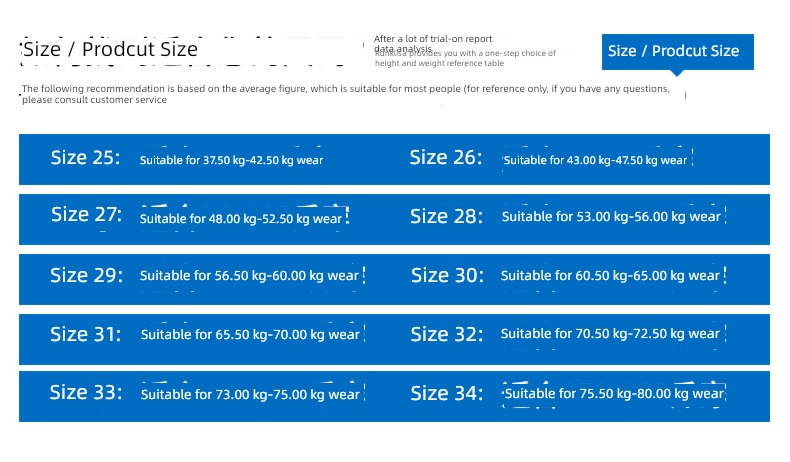Click the trial-on report data analysis text
The image size is (790, 462).
pyautogui.click(x=433, y=43)
